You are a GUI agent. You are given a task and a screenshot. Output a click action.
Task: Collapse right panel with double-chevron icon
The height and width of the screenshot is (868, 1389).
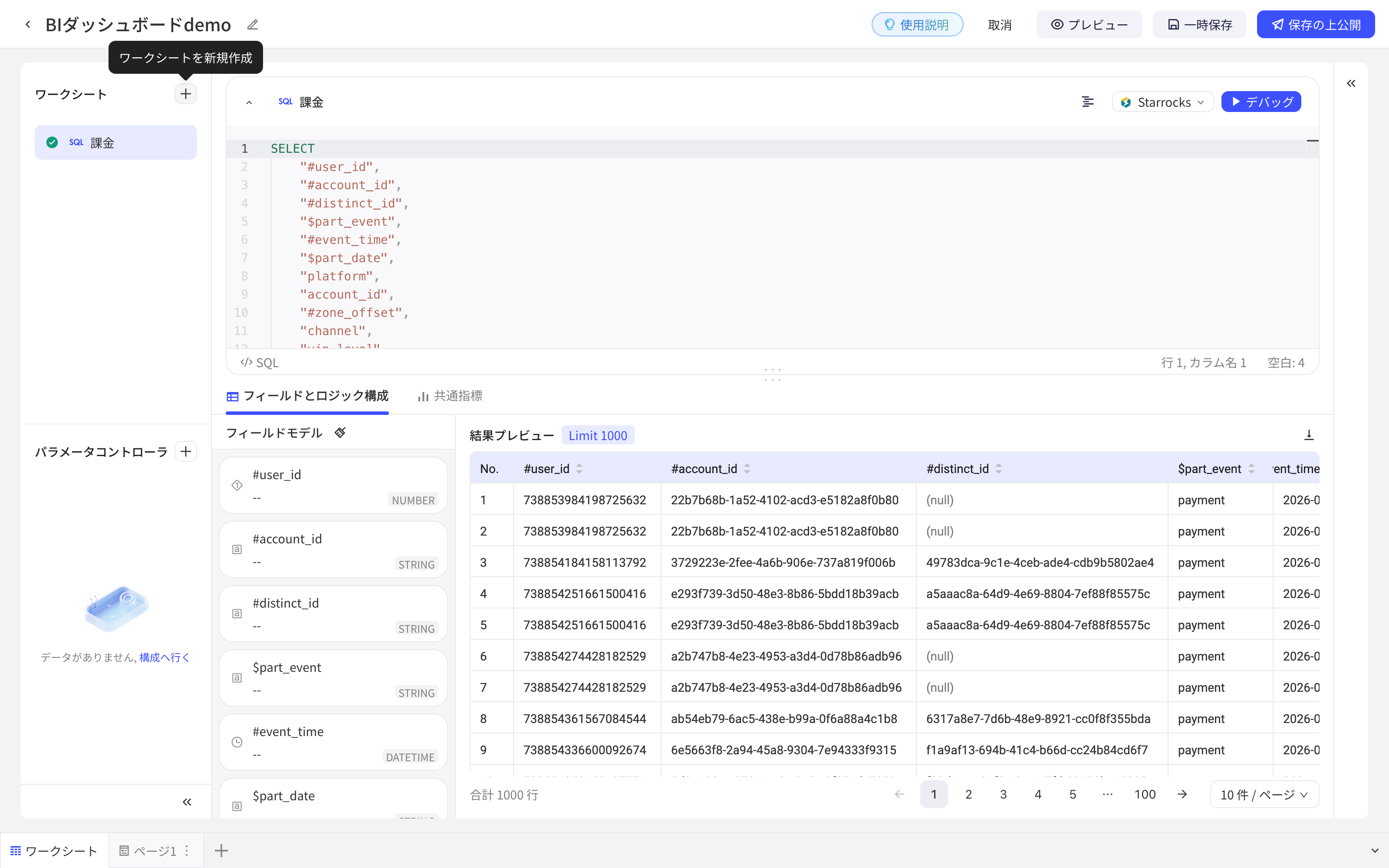coord(1351,84)
